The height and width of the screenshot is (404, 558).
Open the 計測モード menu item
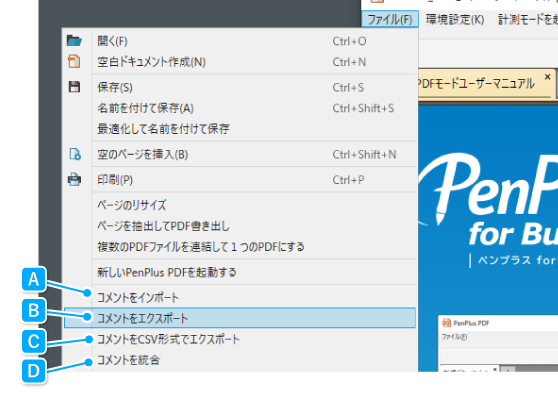(x=527, y=19)
